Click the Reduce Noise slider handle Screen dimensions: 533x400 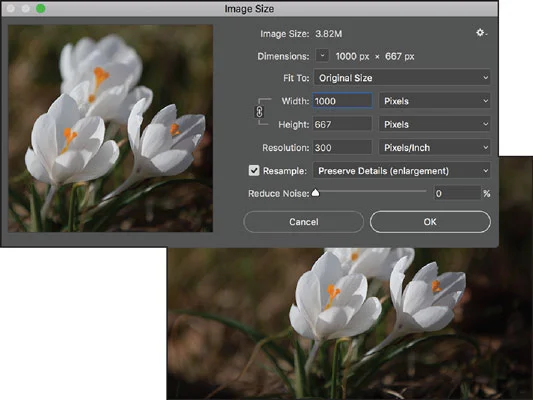316,193
